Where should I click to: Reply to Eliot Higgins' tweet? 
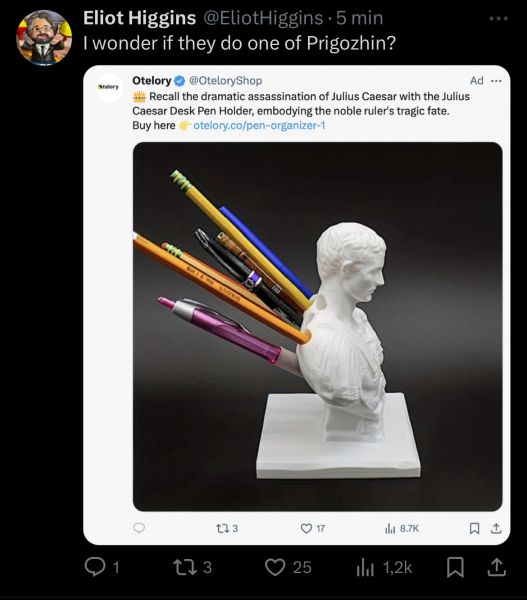coord(94,567)
